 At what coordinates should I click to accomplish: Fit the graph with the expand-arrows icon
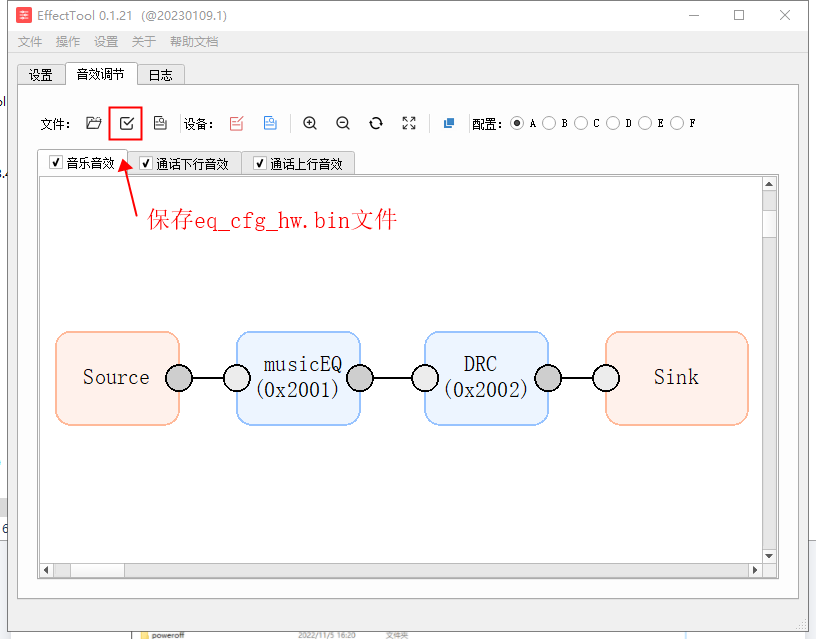point(409,123)
